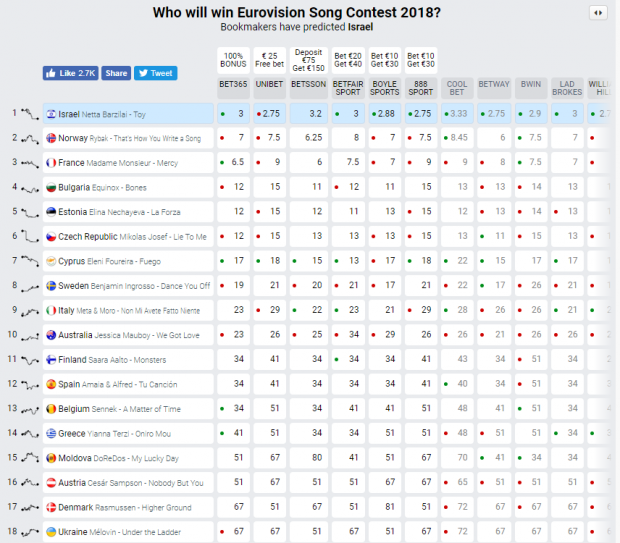Viewport: 620px width, 543px height.
Task: Open France Madame Monsieur - Mercy entry
Action: (128, 163)
